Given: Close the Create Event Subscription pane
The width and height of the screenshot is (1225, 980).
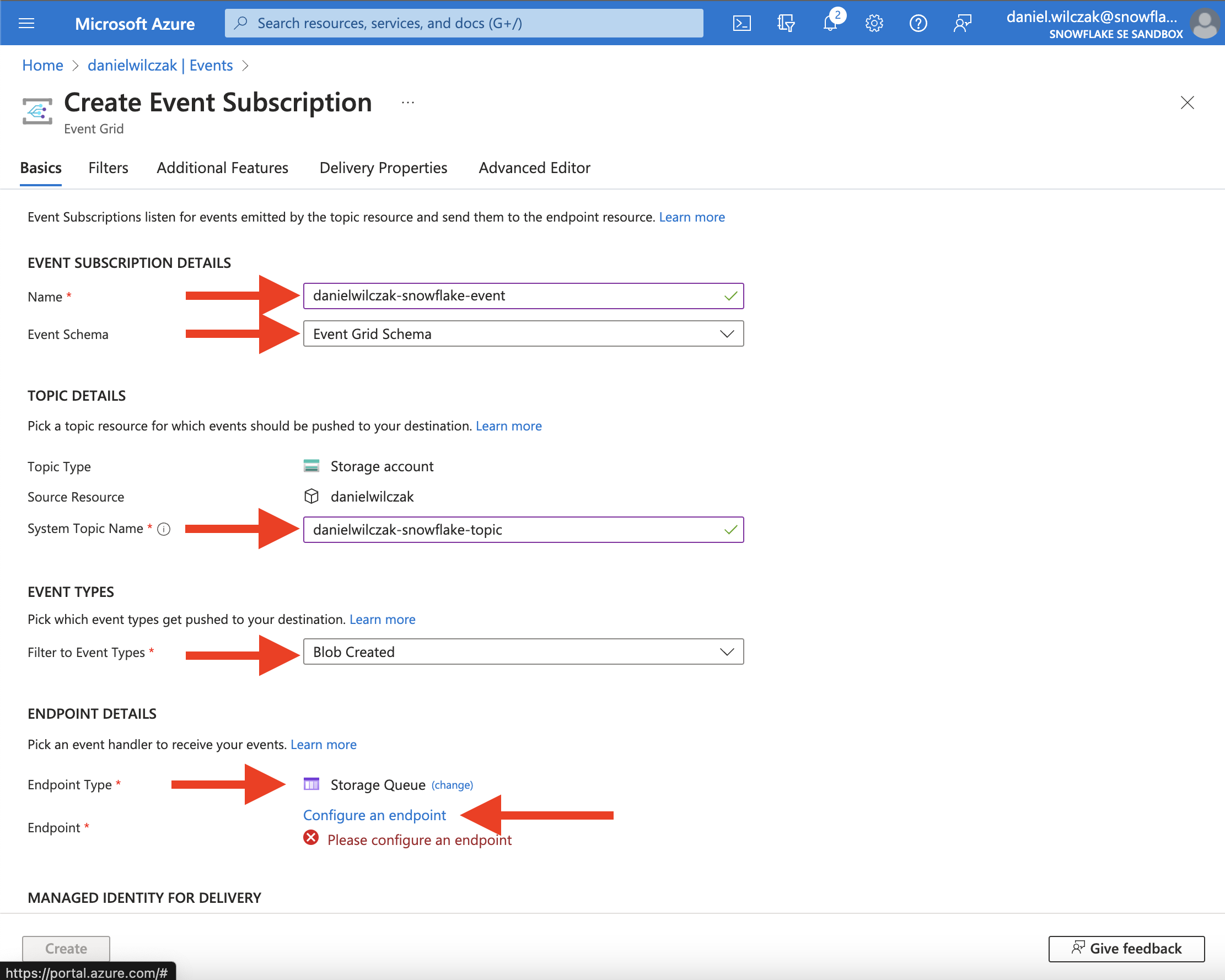Looking at the screenshot, I should tap(1187, 103).
